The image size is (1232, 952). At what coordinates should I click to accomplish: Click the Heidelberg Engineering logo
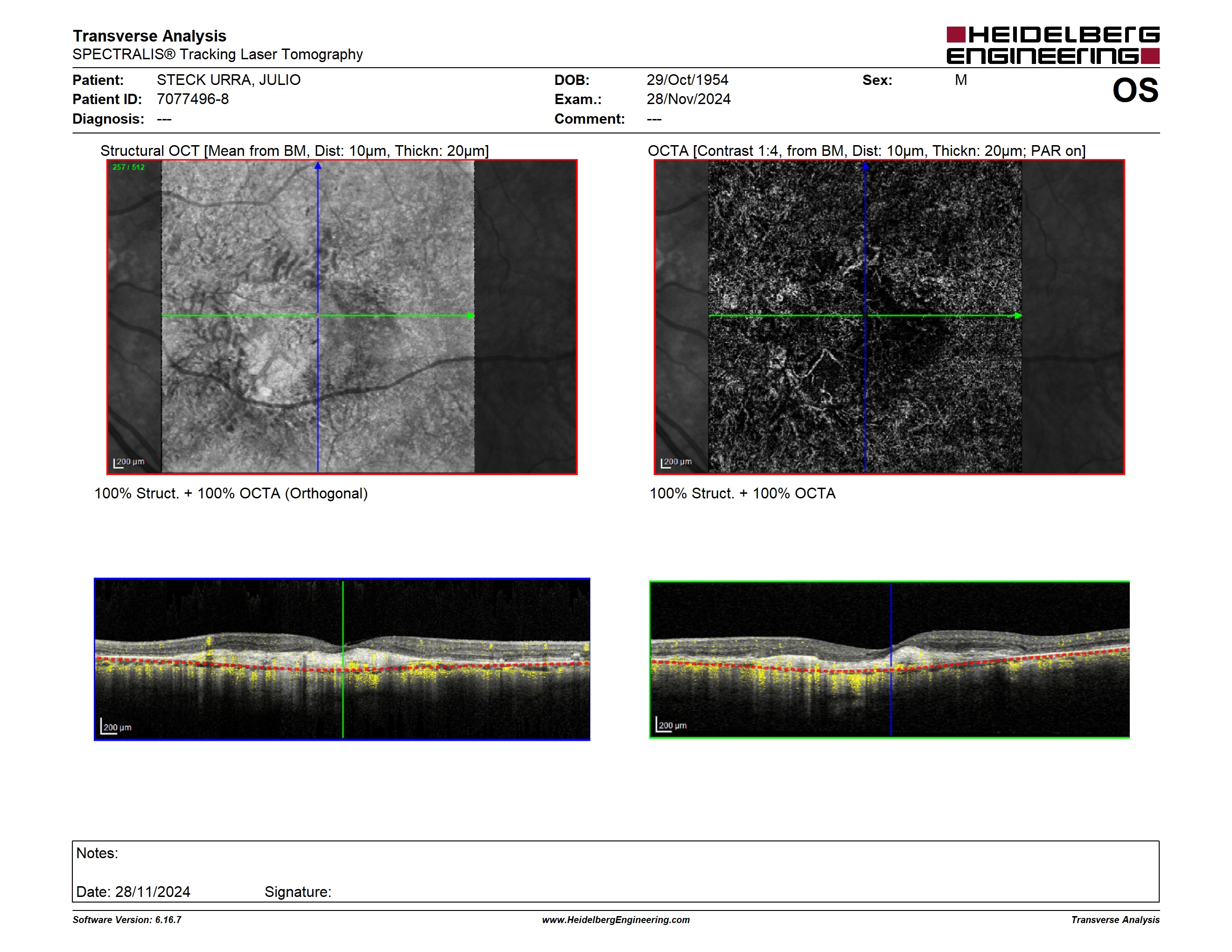(x=1053, y=45)
